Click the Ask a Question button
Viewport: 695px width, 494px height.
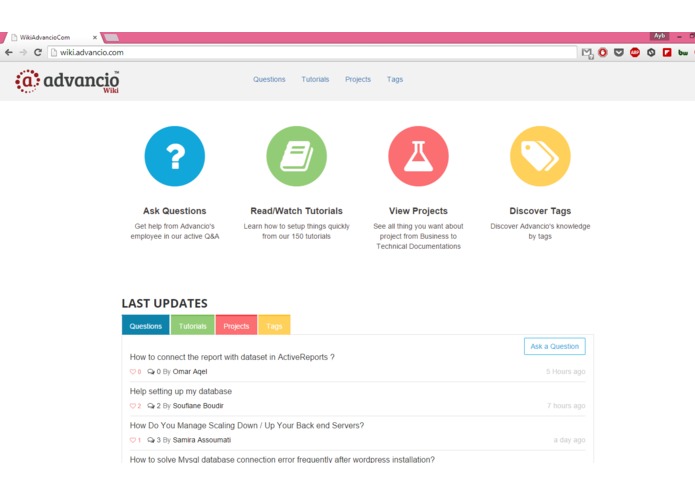[554, 346]
